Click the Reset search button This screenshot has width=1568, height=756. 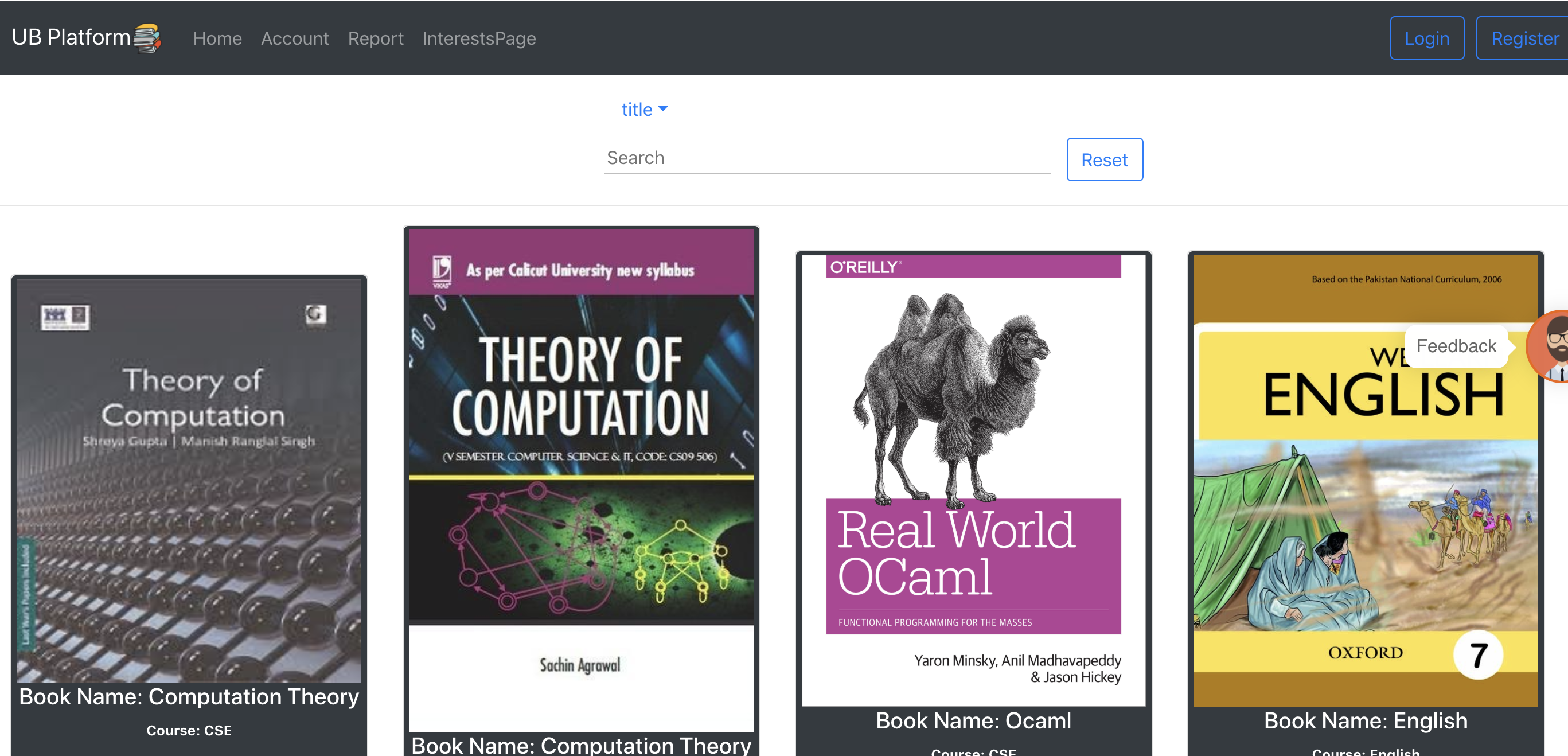coord(1104,159)
